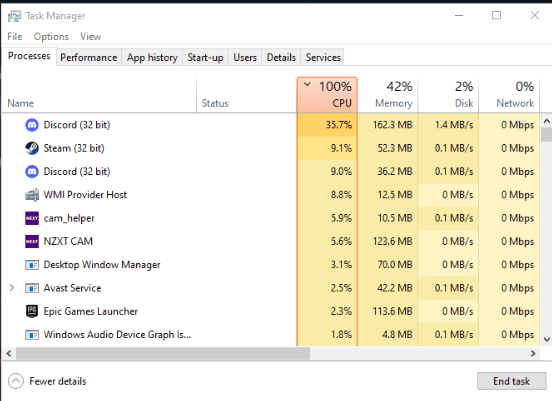Screen dimensions: 552x401
Task: Sort by the Network column header
Action: pyautogui.click(x=509, y=95)
